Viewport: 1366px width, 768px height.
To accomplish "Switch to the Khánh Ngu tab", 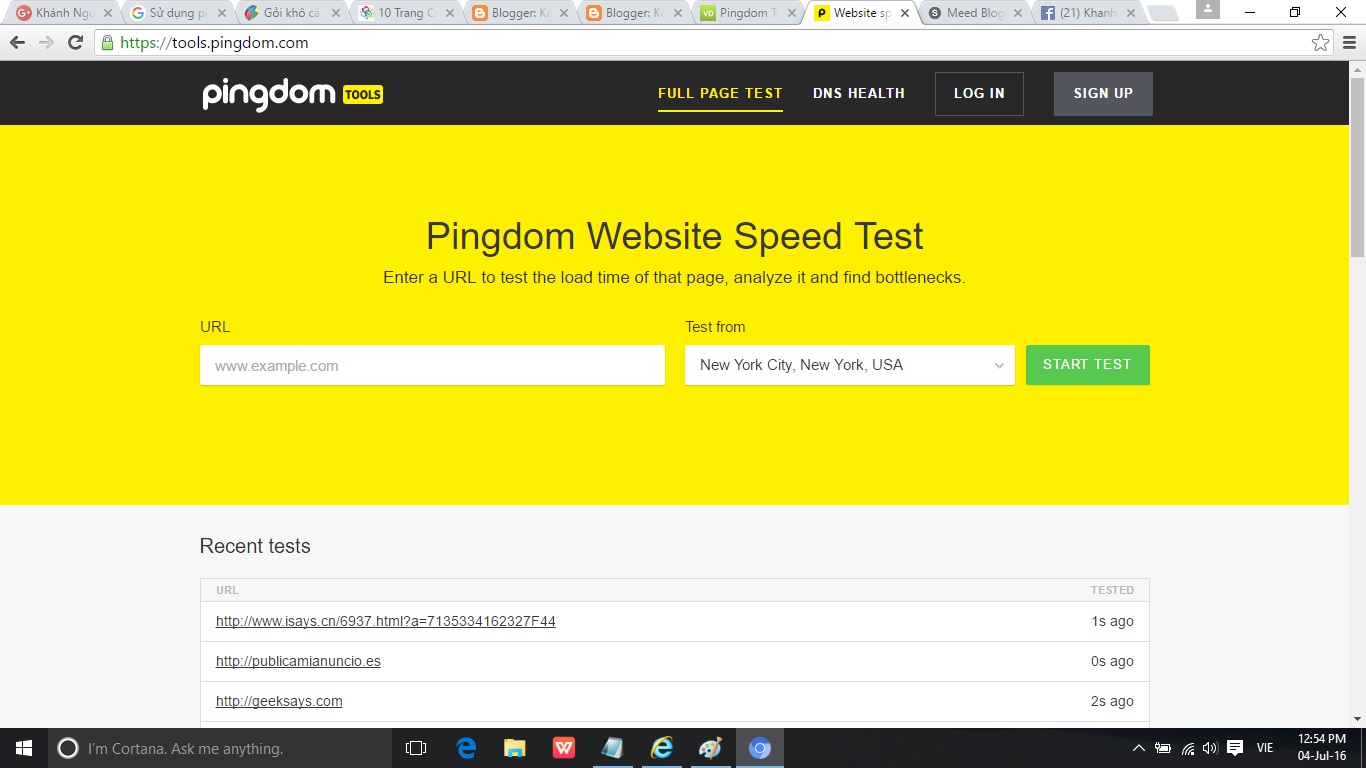I will click(x=64, y=13).
